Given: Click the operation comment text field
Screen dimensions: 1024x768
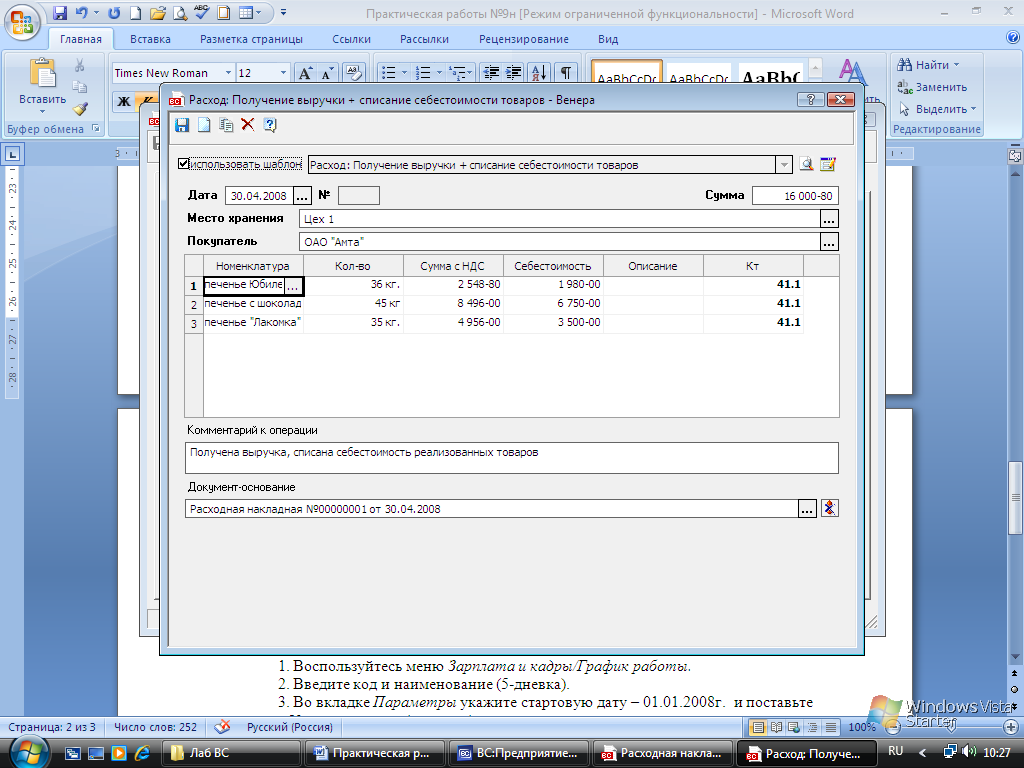Looking at the screenshot, I should coord(511,458).
